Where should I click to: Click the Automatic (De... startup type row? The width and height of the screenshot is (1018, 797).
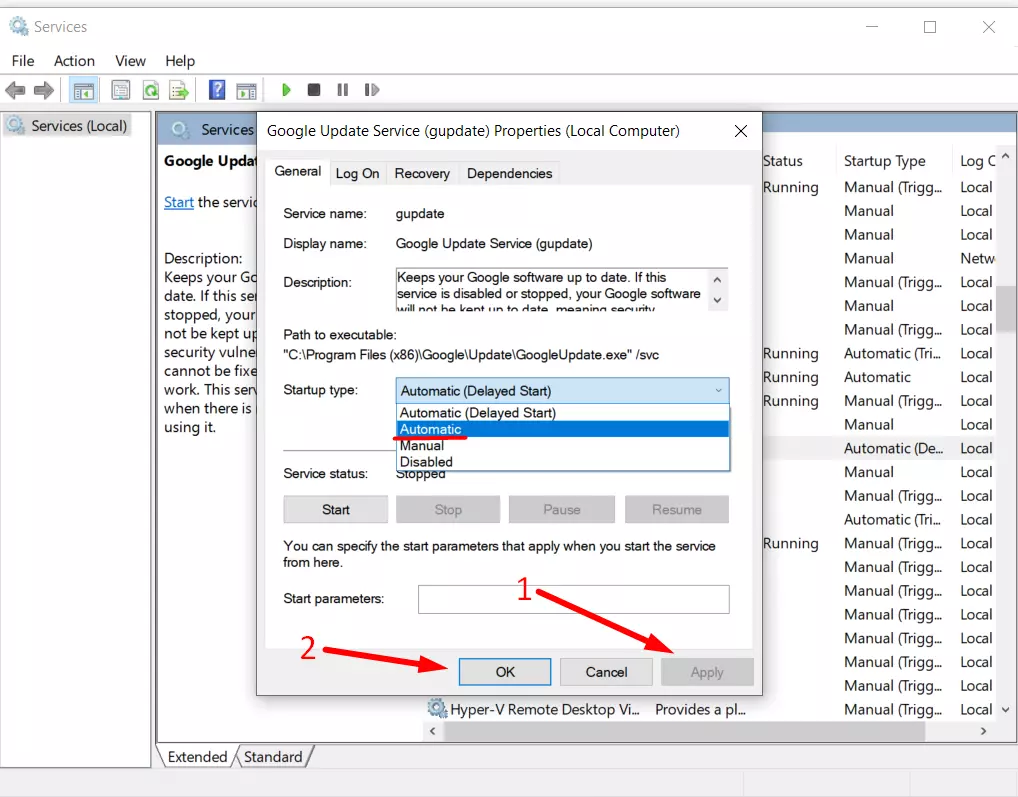[893, 448]
